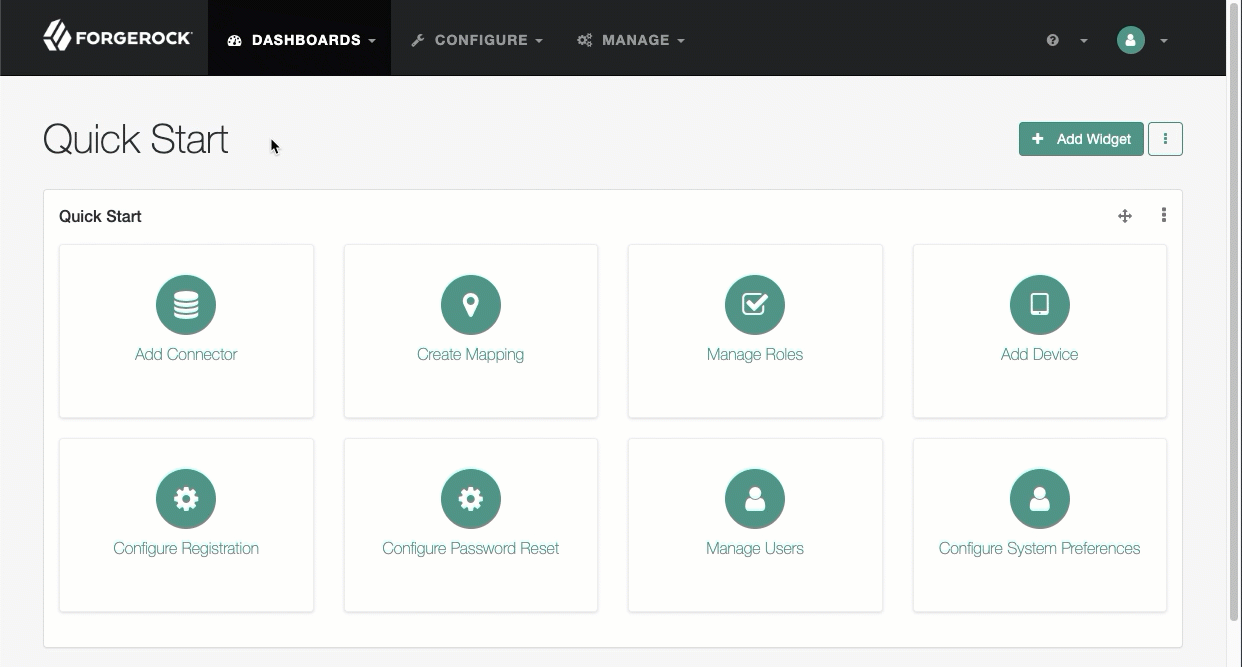1242x667 pixels.
Task: Open the help question mark menu
Action: (x=1052, y=40)
